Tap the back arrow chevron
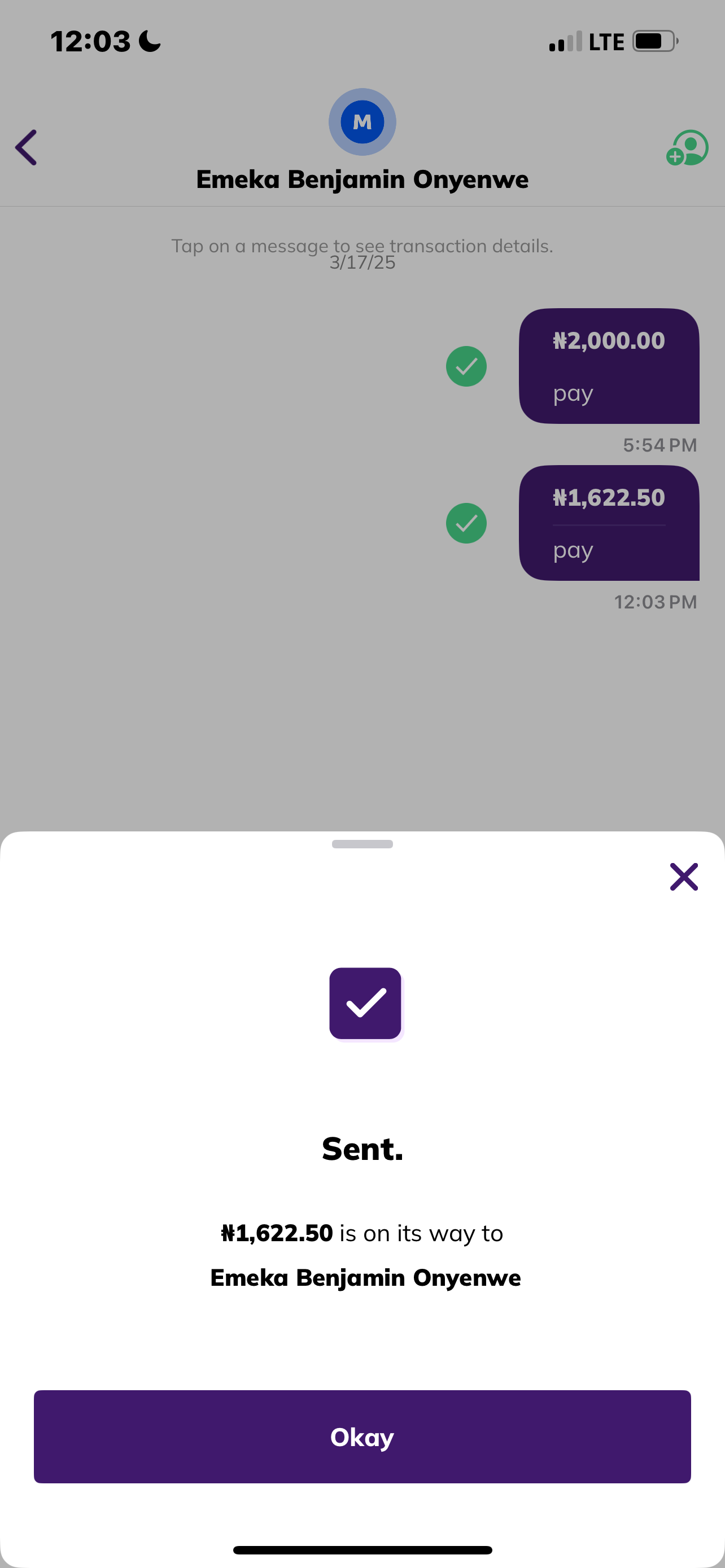 [26, 147]
